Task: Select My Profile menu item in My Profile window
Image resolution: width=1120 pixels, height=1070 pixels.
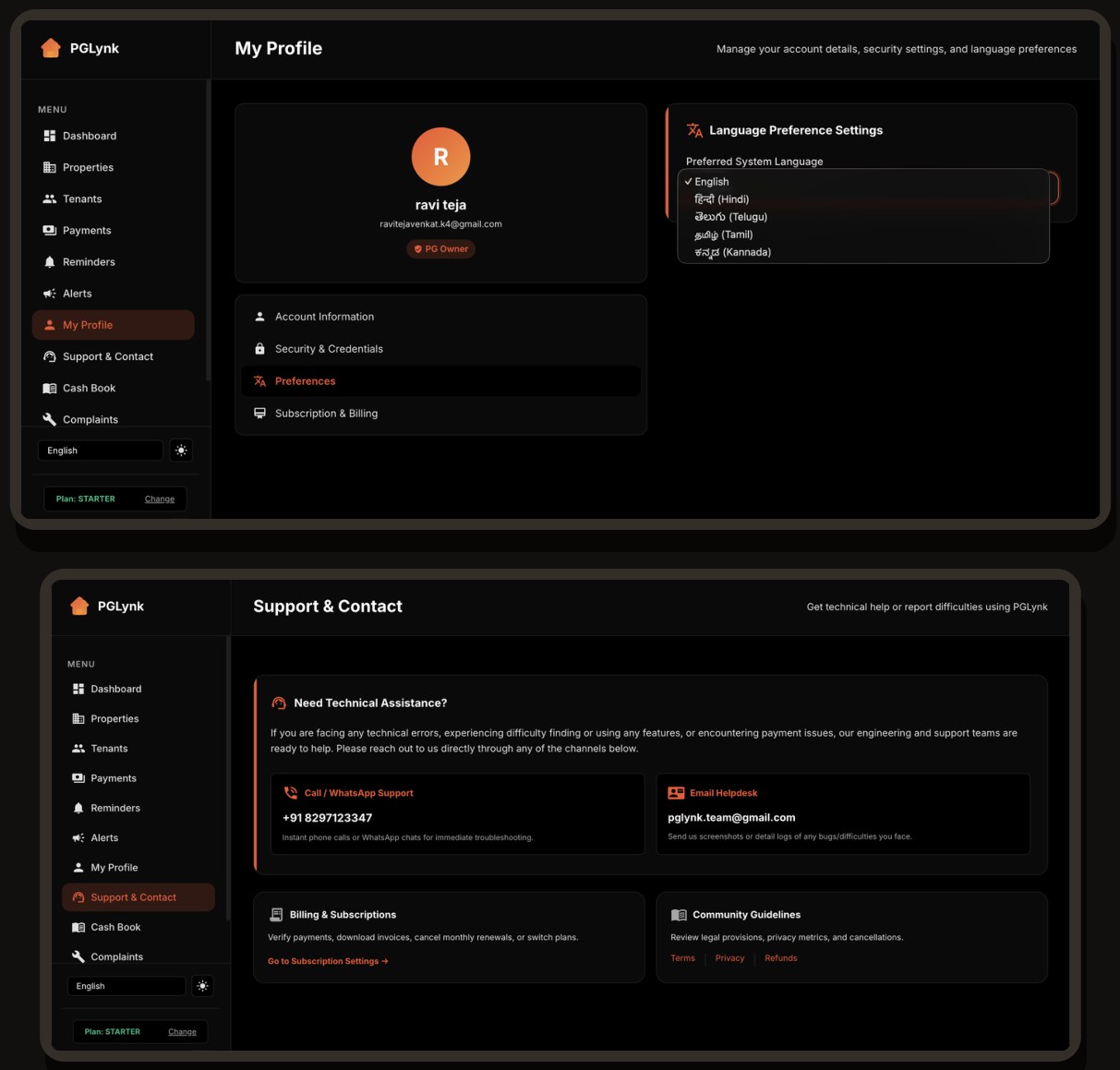Action: [113, 325]
